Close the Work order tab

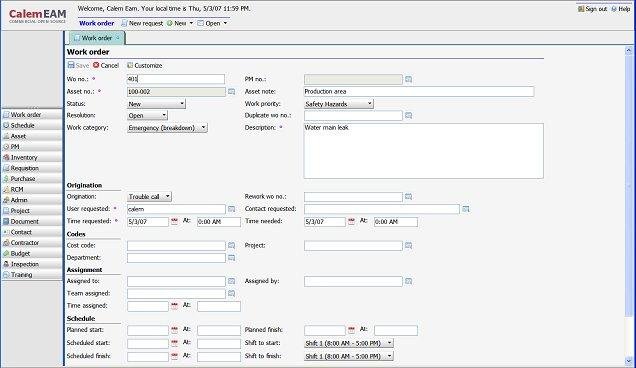pos(118,38)
